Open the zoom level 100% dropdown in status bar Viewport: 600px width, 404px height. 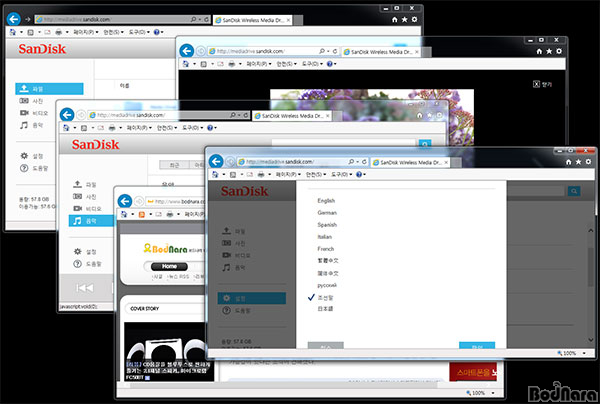pyautogui.click(x=568, y=354)
